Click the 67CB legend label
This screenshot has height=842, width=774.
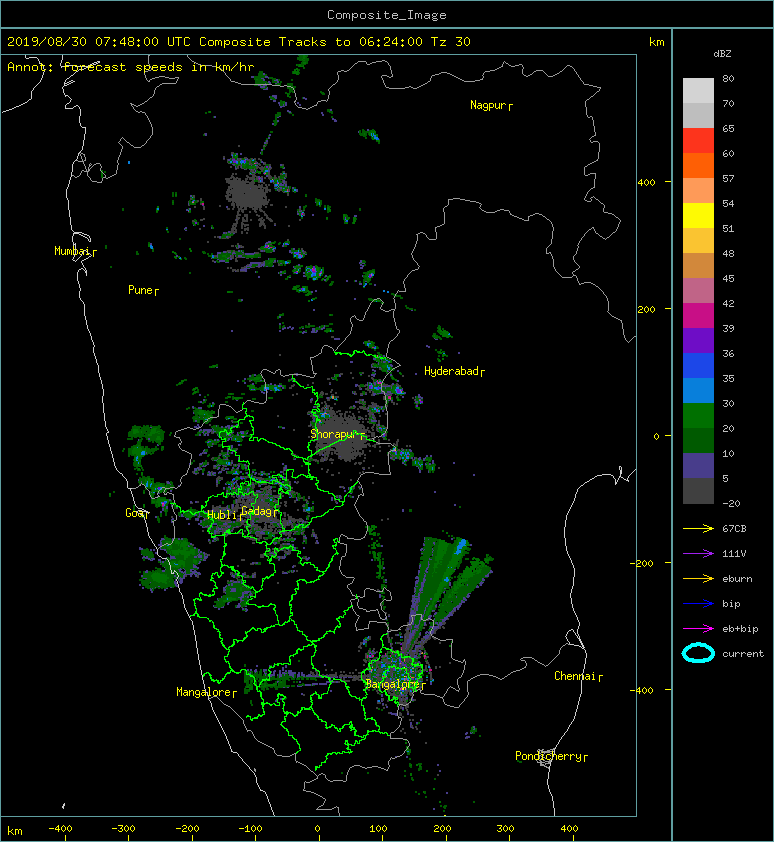[x=734, y=529]
